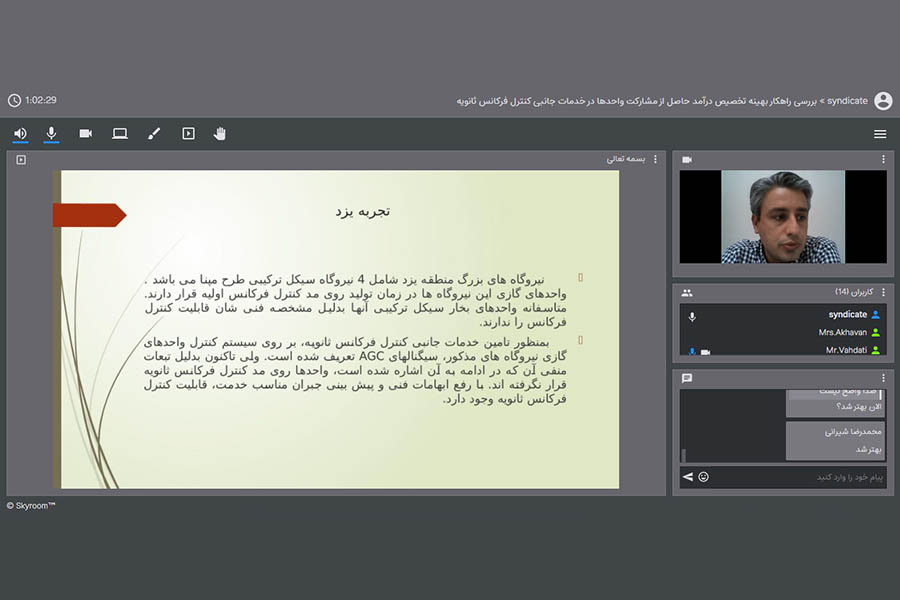The height and width of the screenshot is (600, 900).
Task: Open the emoji picker in the chat box
Action: [703, 477]
